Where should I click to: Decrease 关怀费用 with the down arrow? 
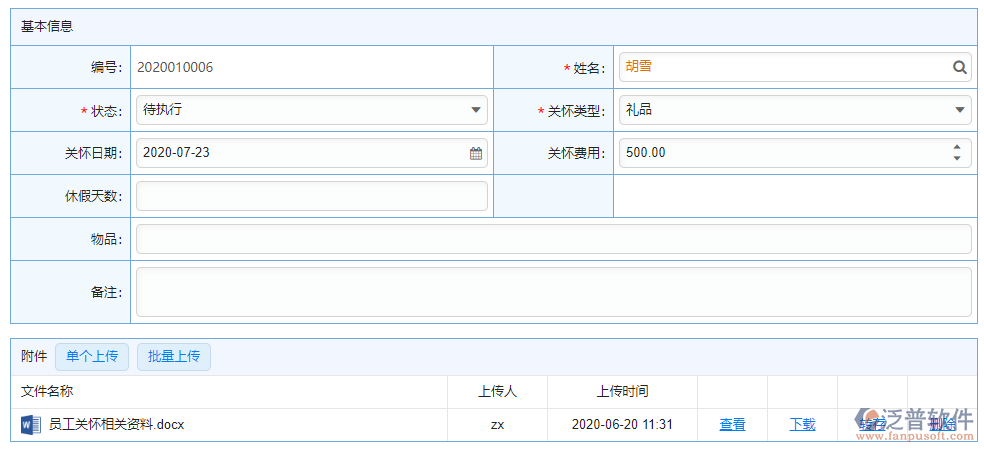point(957,159)
